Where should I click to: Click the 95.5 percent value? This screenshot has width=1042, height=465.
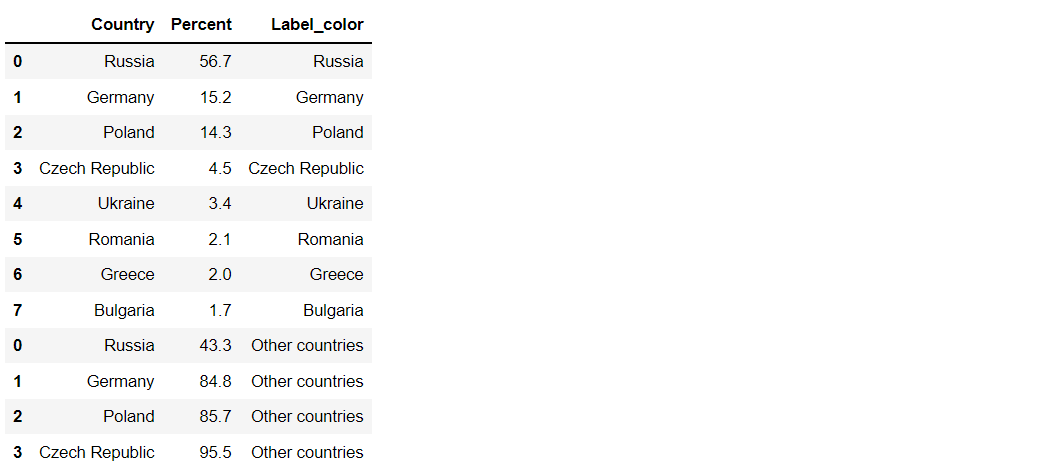[x=215, y=453]
